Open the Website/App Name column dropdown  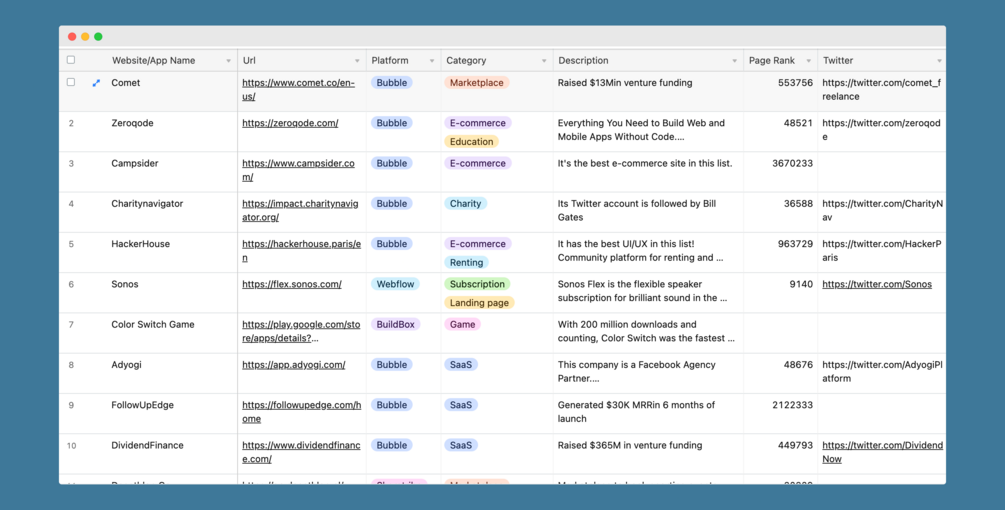228,61
